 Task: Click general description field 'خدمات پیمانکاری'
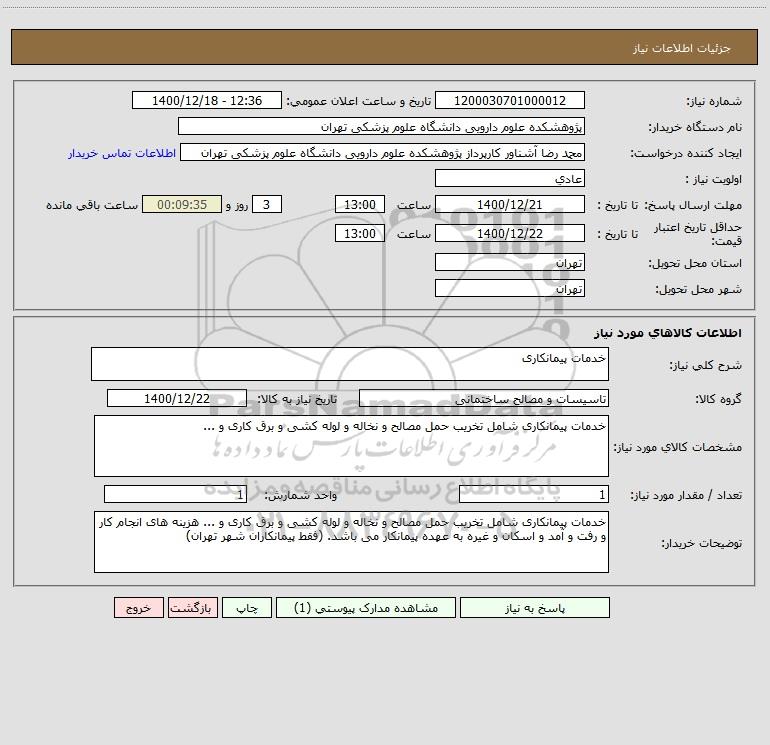point(350,364)
